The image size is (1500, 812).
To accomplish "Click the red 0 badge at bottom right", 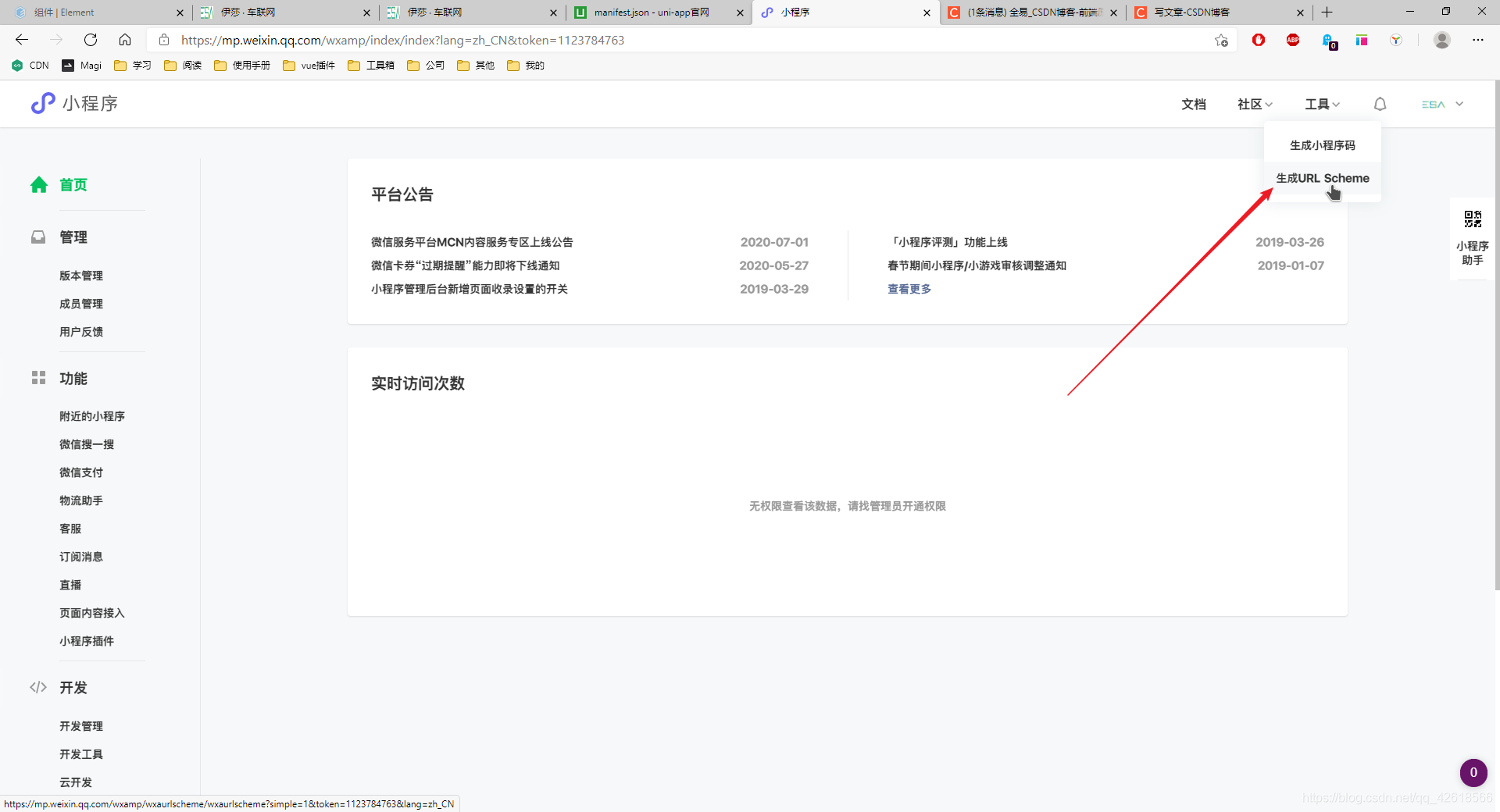I will (x=1473, y=773).
